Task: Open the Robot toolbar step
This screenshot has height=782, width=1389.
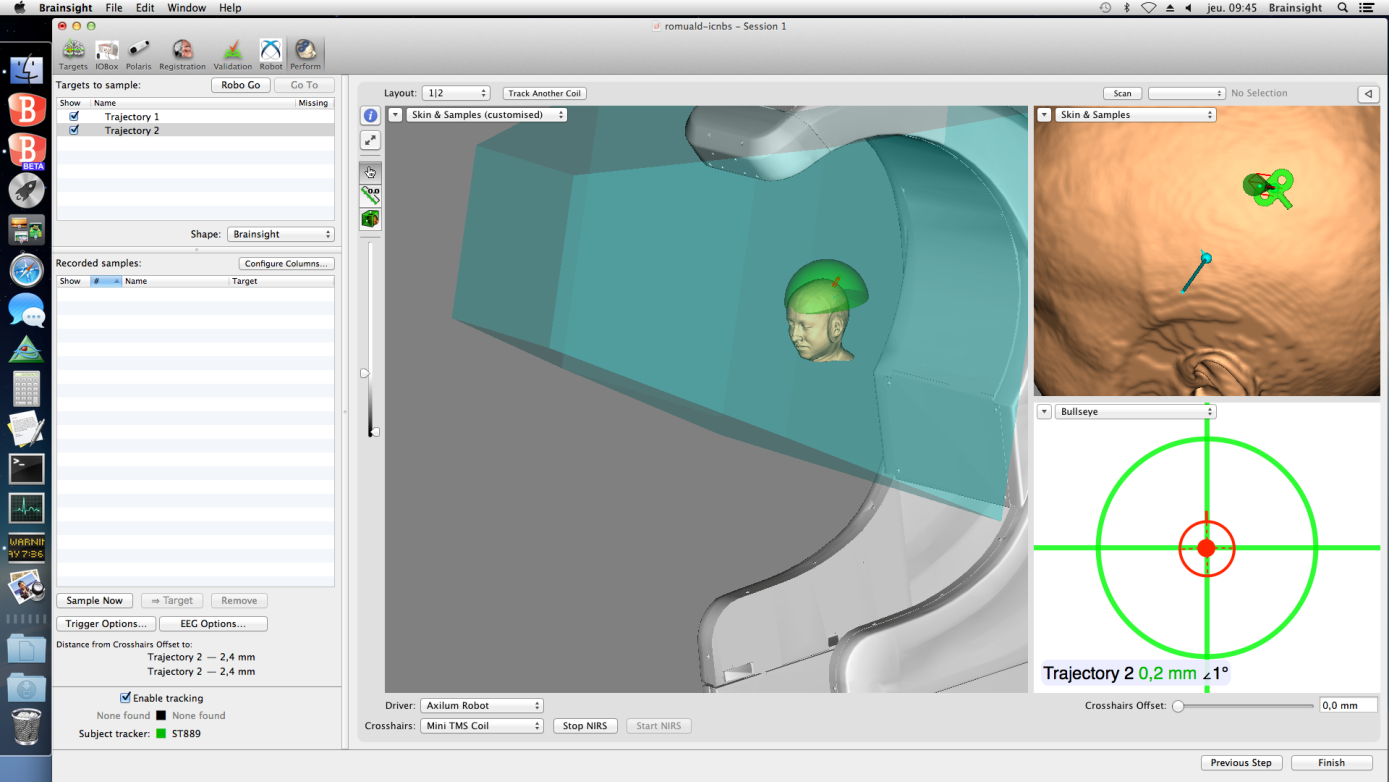Action: pos(271,54)
